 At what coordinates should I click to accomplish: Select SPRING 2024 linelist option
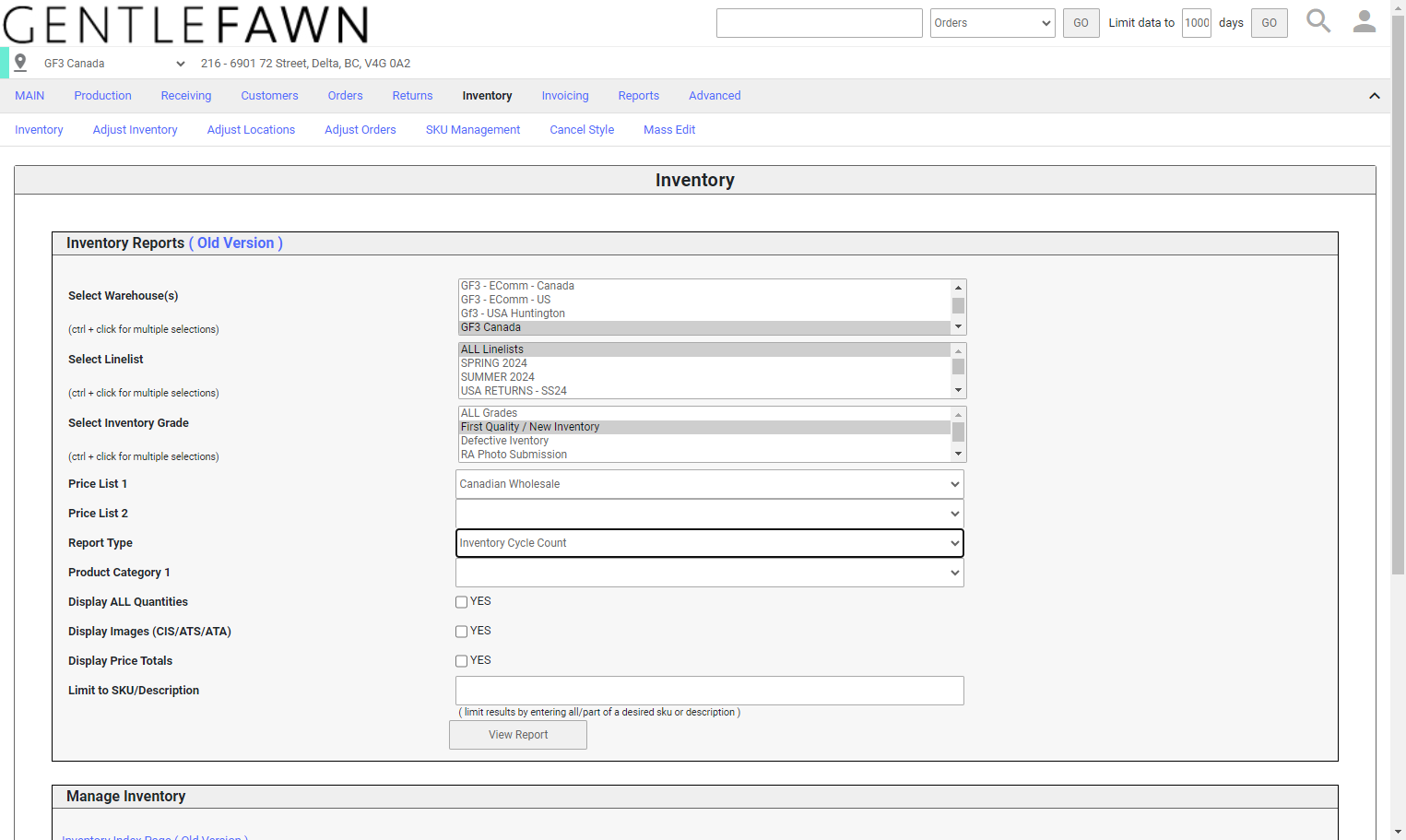tap(704, 363)
